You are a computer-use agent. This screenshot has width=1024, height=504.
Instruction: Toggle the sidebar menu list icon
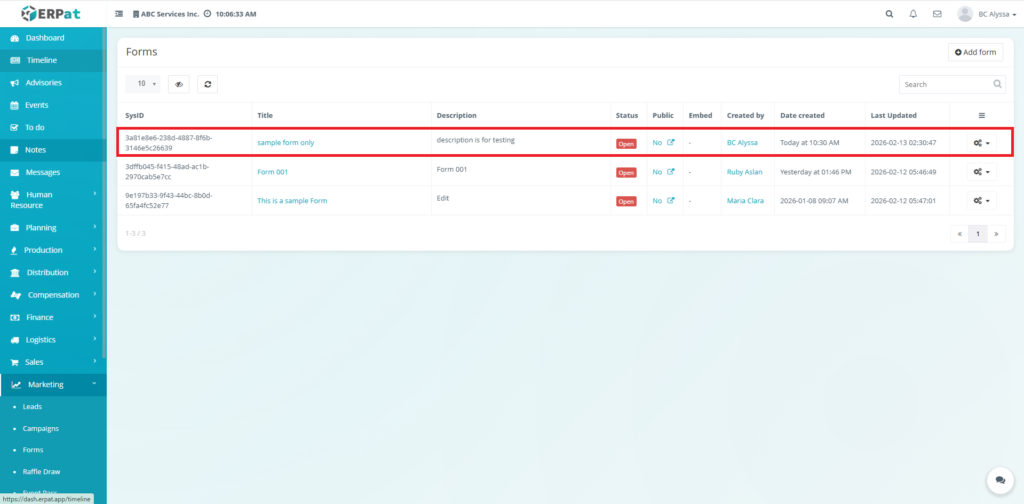tap(120, 15)
